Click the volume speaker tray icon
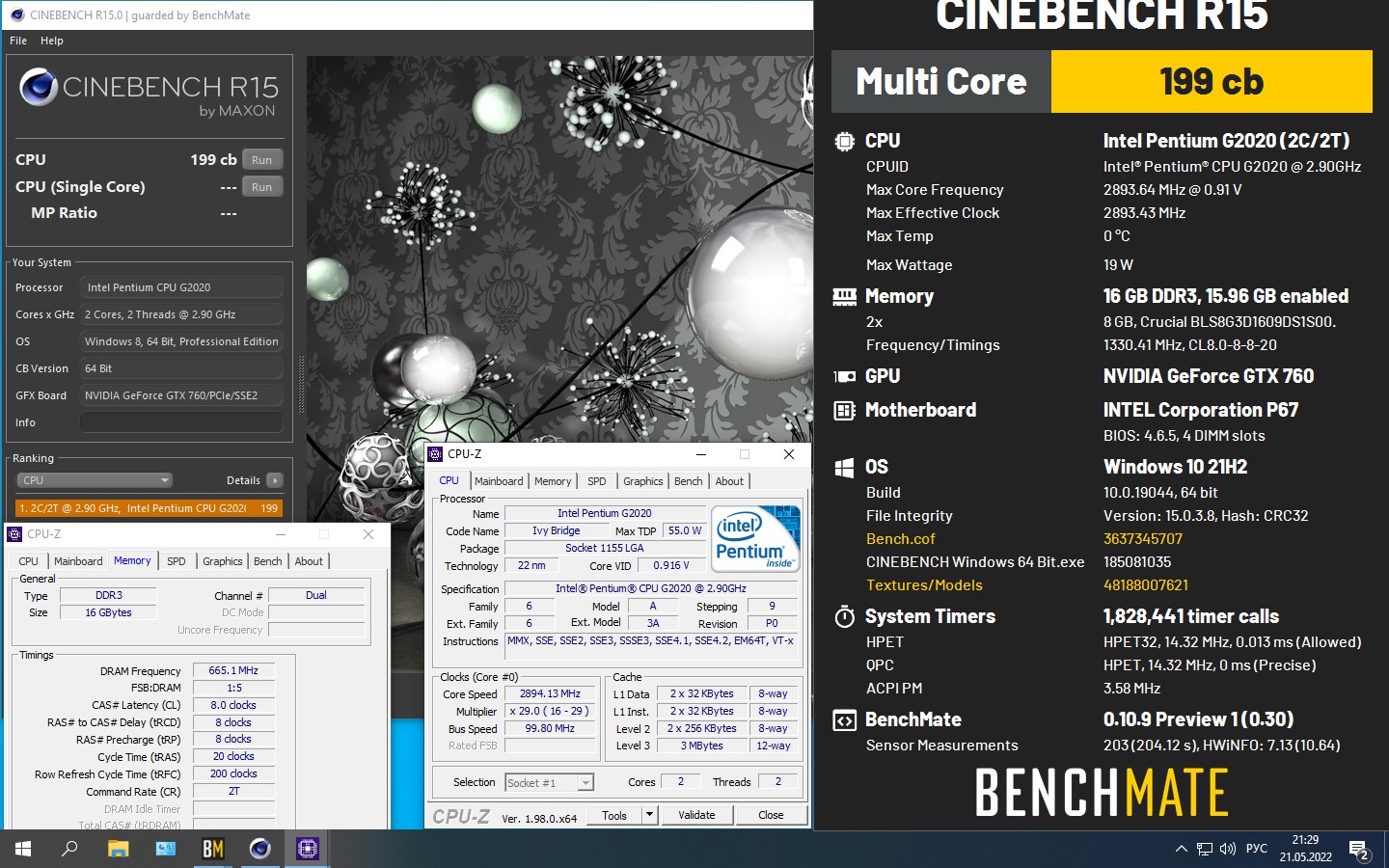 [1227, 849]
